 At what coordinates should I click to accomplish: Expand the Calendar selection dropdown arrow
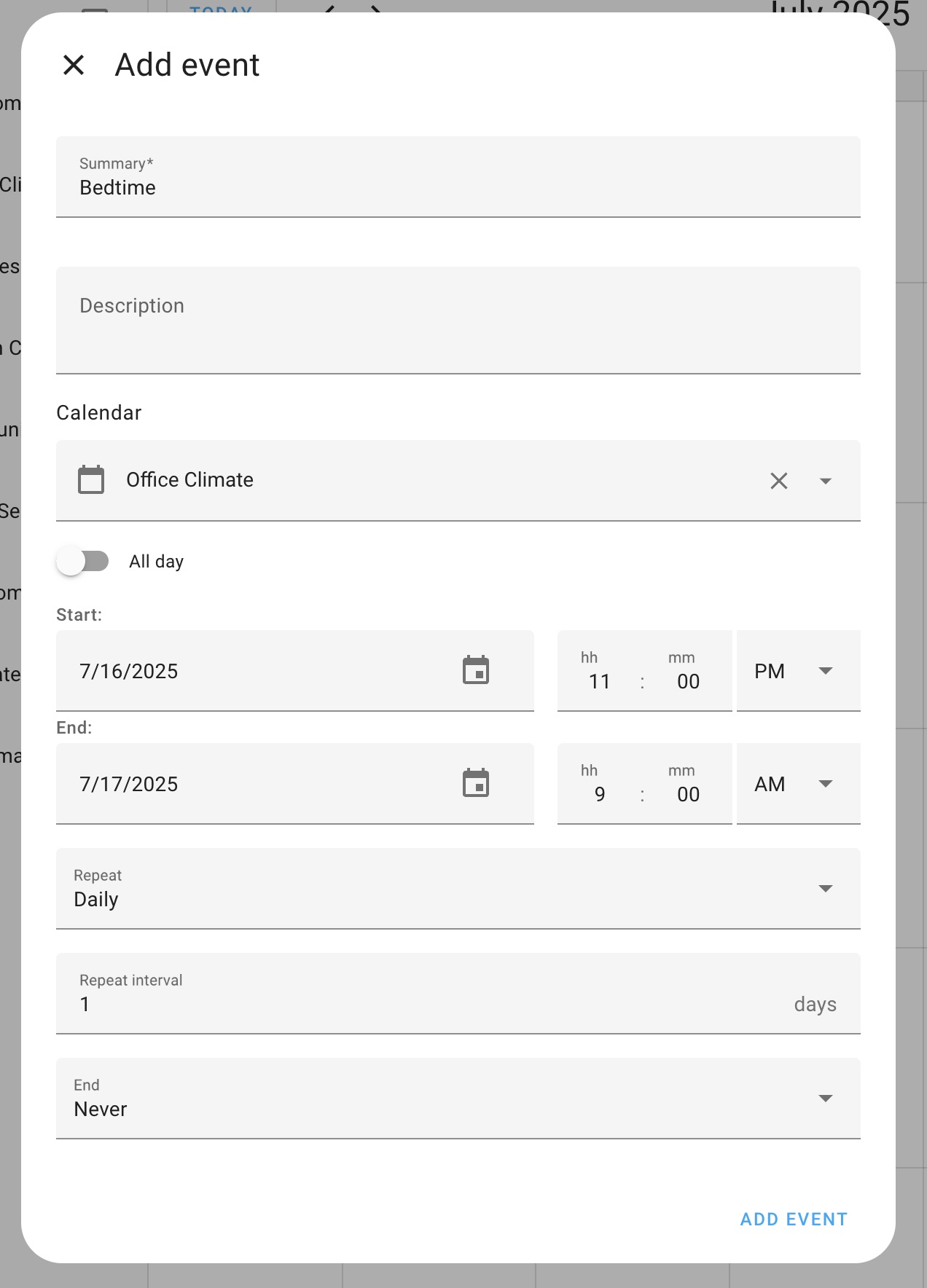(x=826, y=481)
